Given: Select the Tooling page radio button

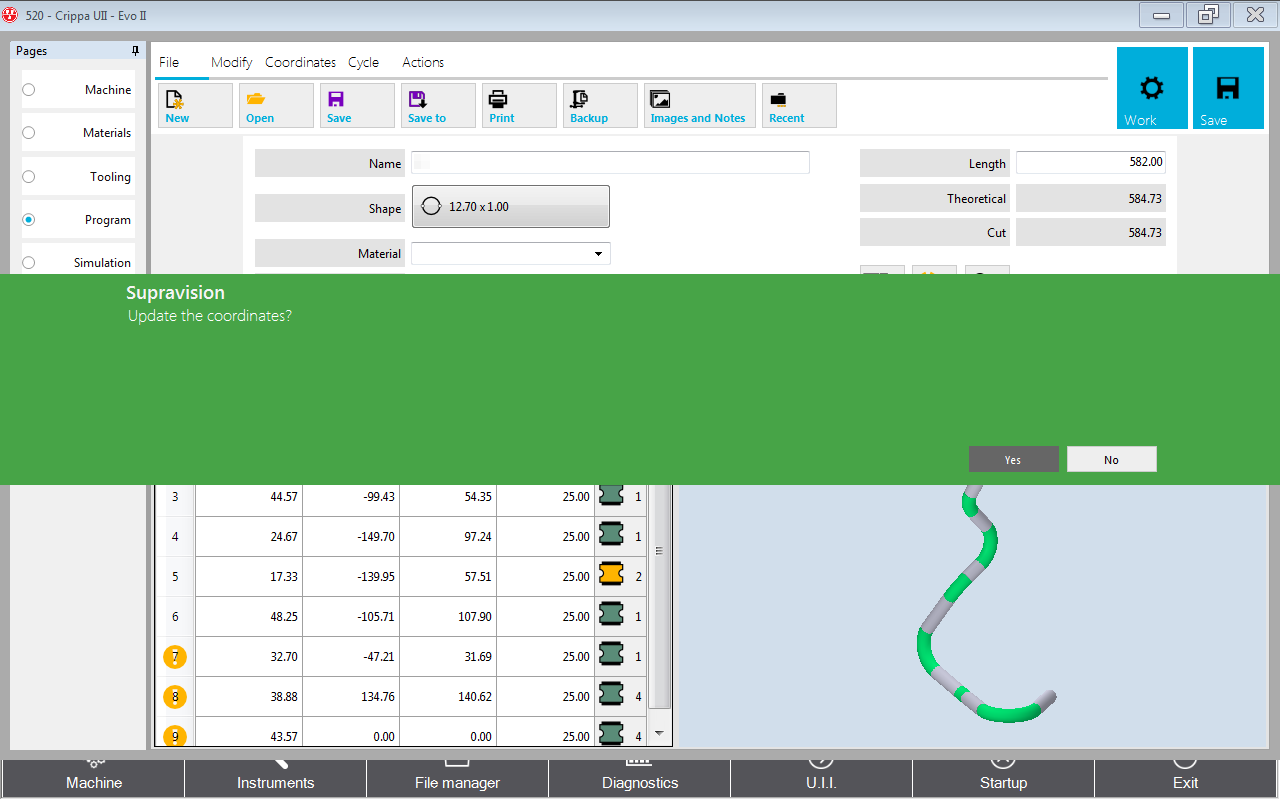Looking at the screenshot, I should [x=29, y=177].
